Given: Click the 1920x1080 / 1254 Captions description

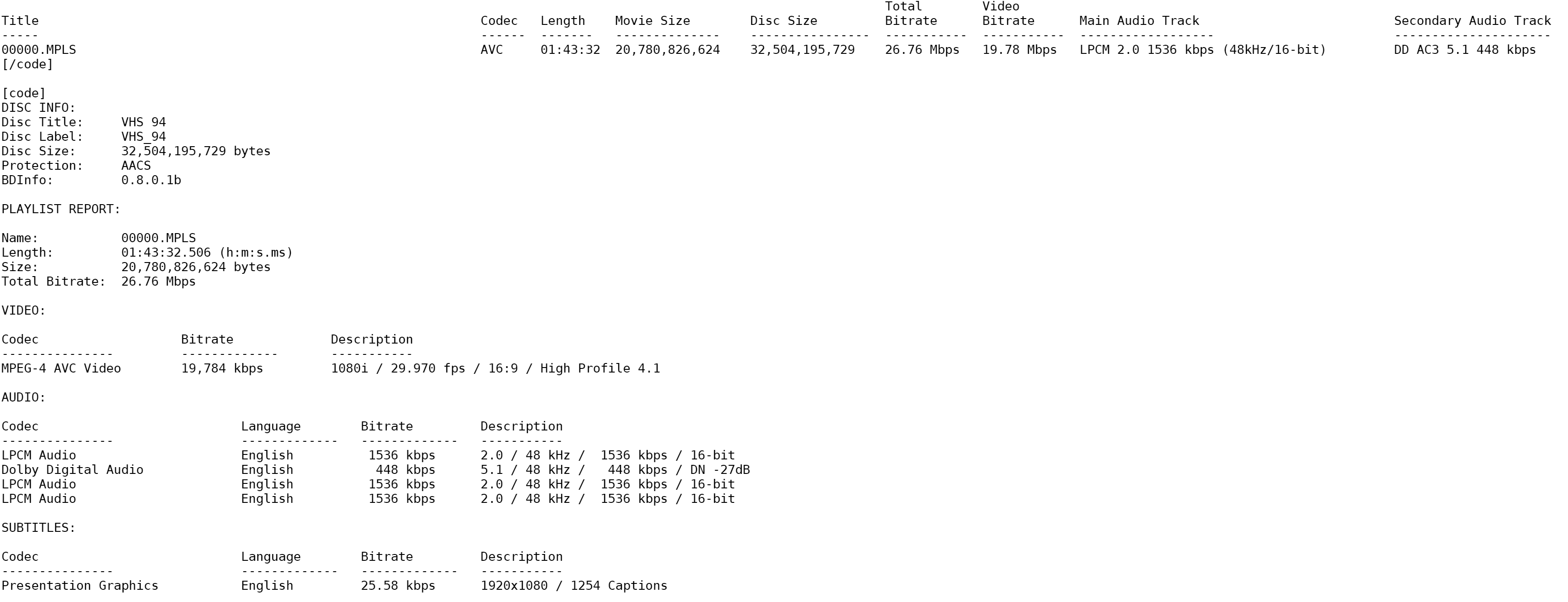Looking at the screenshot, I should (573, 586).
